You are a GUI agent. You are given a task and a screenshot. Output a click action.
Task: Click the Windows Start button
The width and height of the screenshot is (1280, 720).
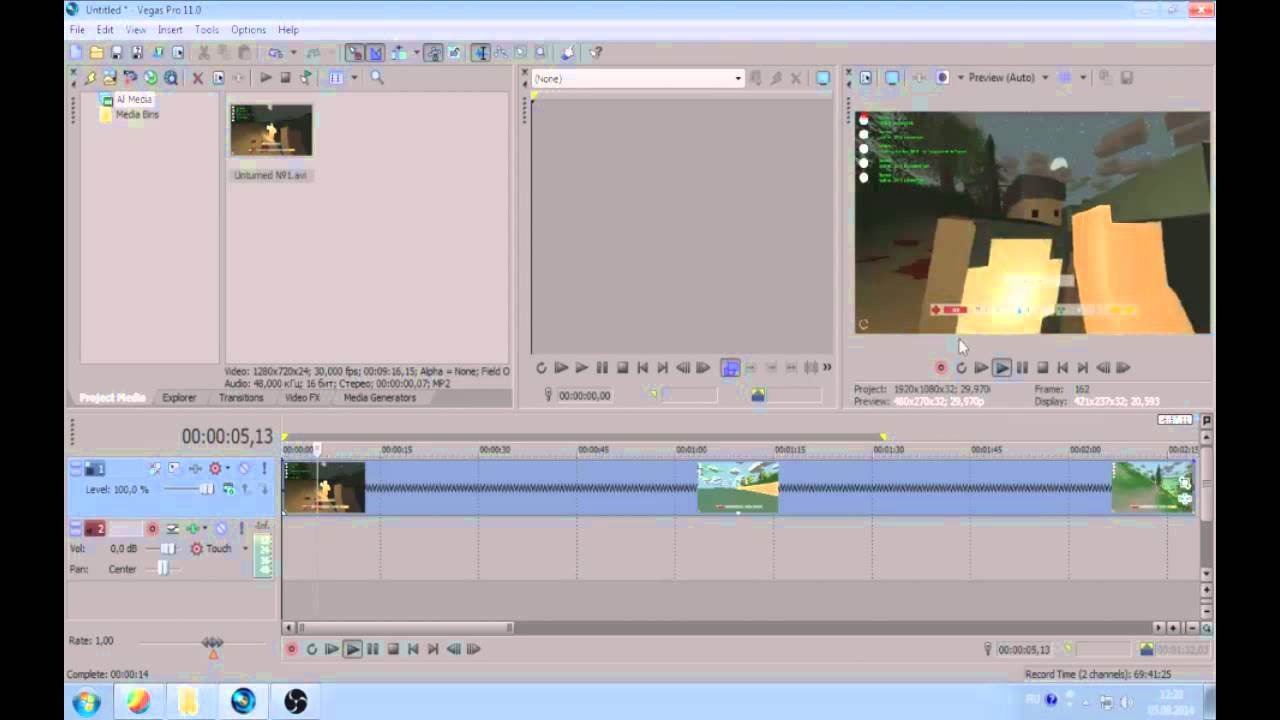tap(87, 702)
